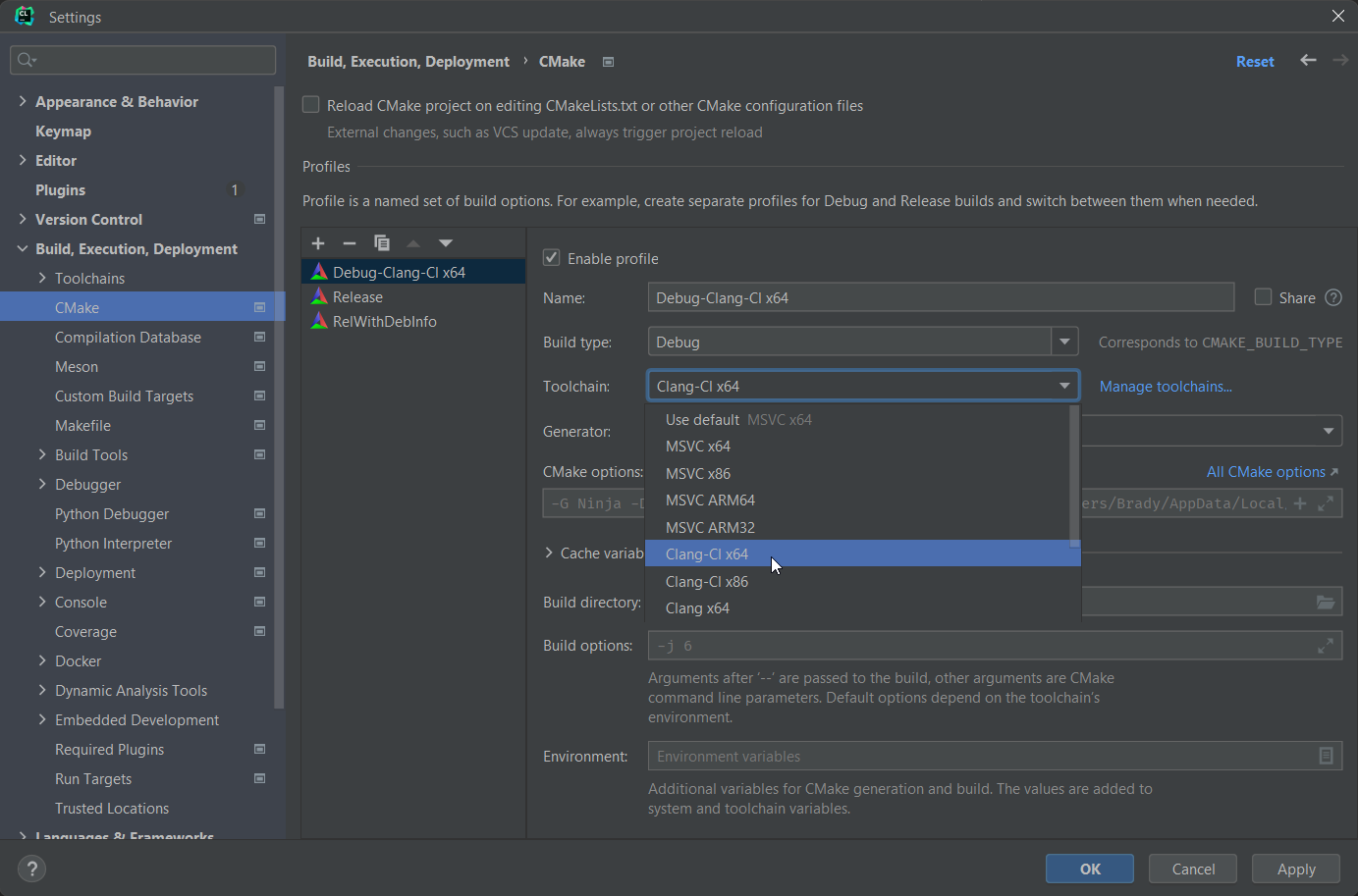Screen dimensions: 1358x896
Task: Expand CMake options field editor
Action: click(1326, 503)
